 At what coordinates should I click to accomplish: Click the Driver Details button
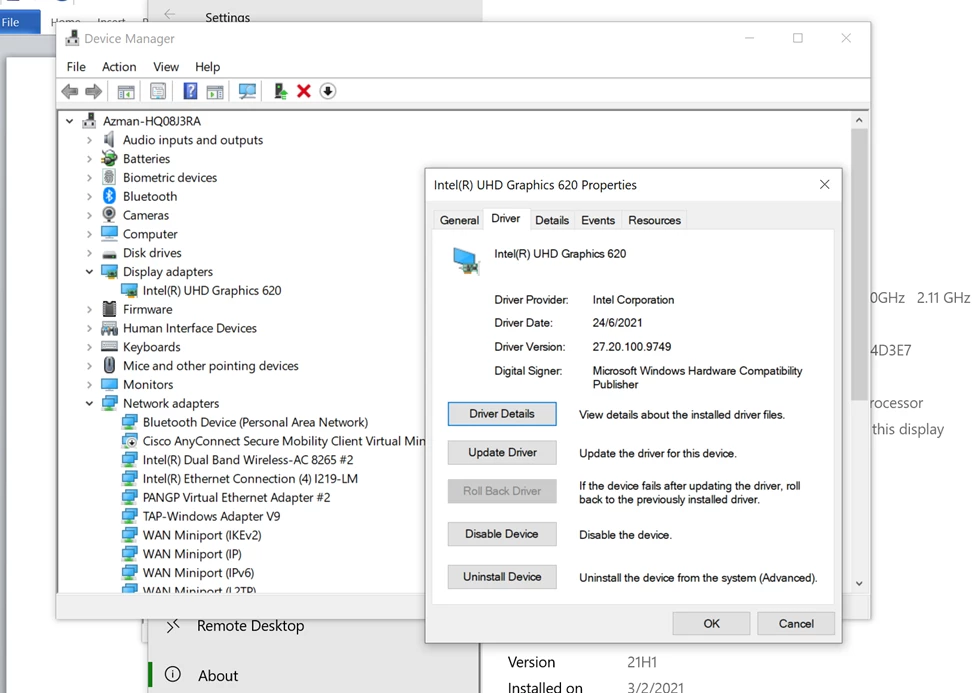point(502,414)
